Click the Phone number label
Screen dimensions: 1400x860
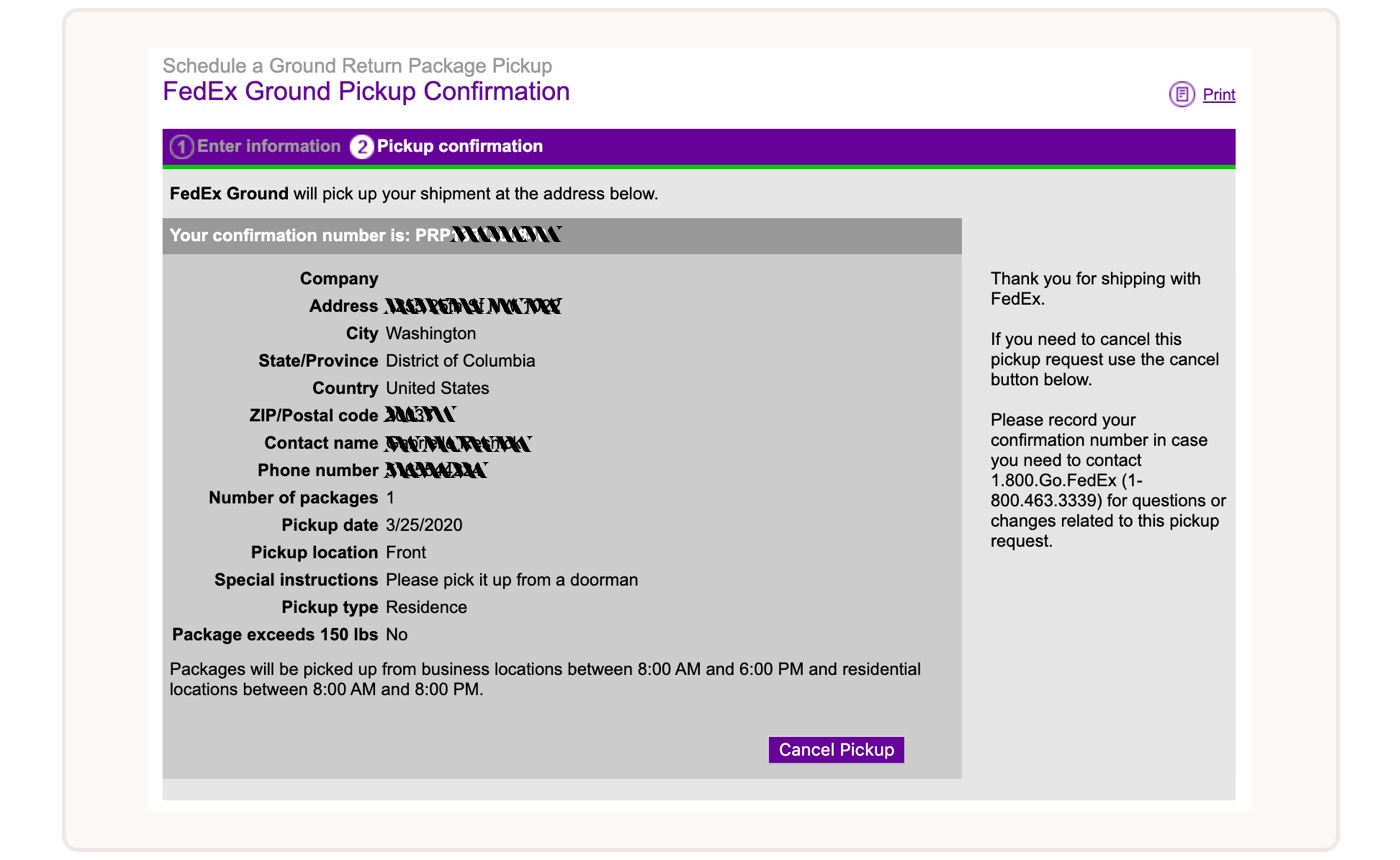pyautogui.click(x=318, y=471)
